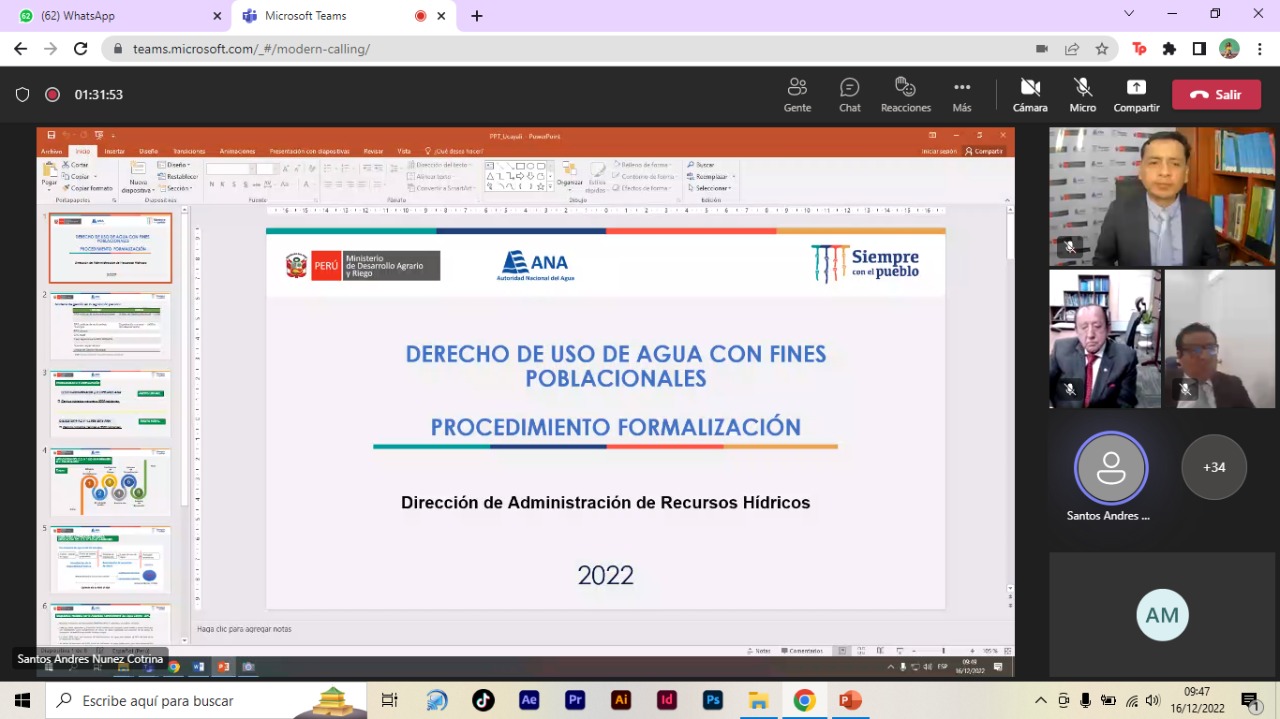The width and height of the screenshot is (1280, 719).
Task: Click the Santos Andres Nunez Cotrina name label
Action: click(90, 659)
